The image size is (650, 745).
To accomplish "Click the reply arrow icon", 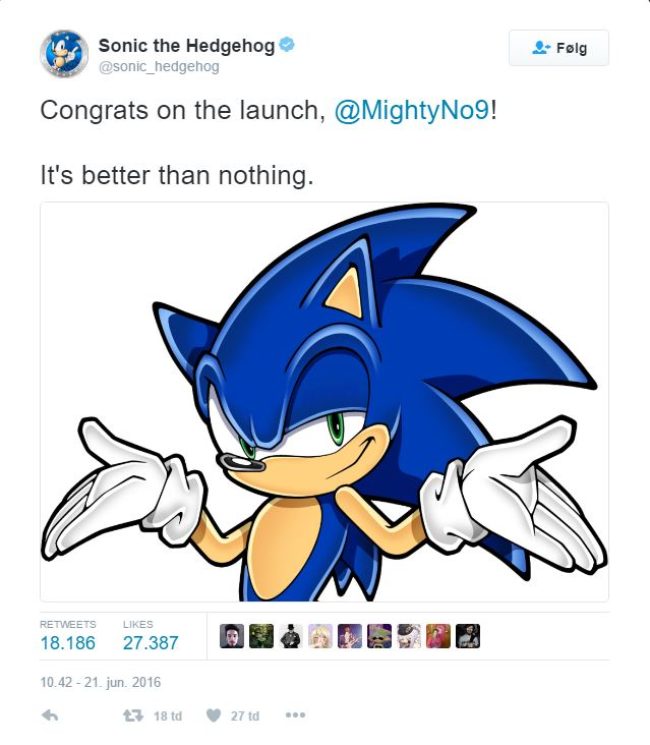I will 50,715.
